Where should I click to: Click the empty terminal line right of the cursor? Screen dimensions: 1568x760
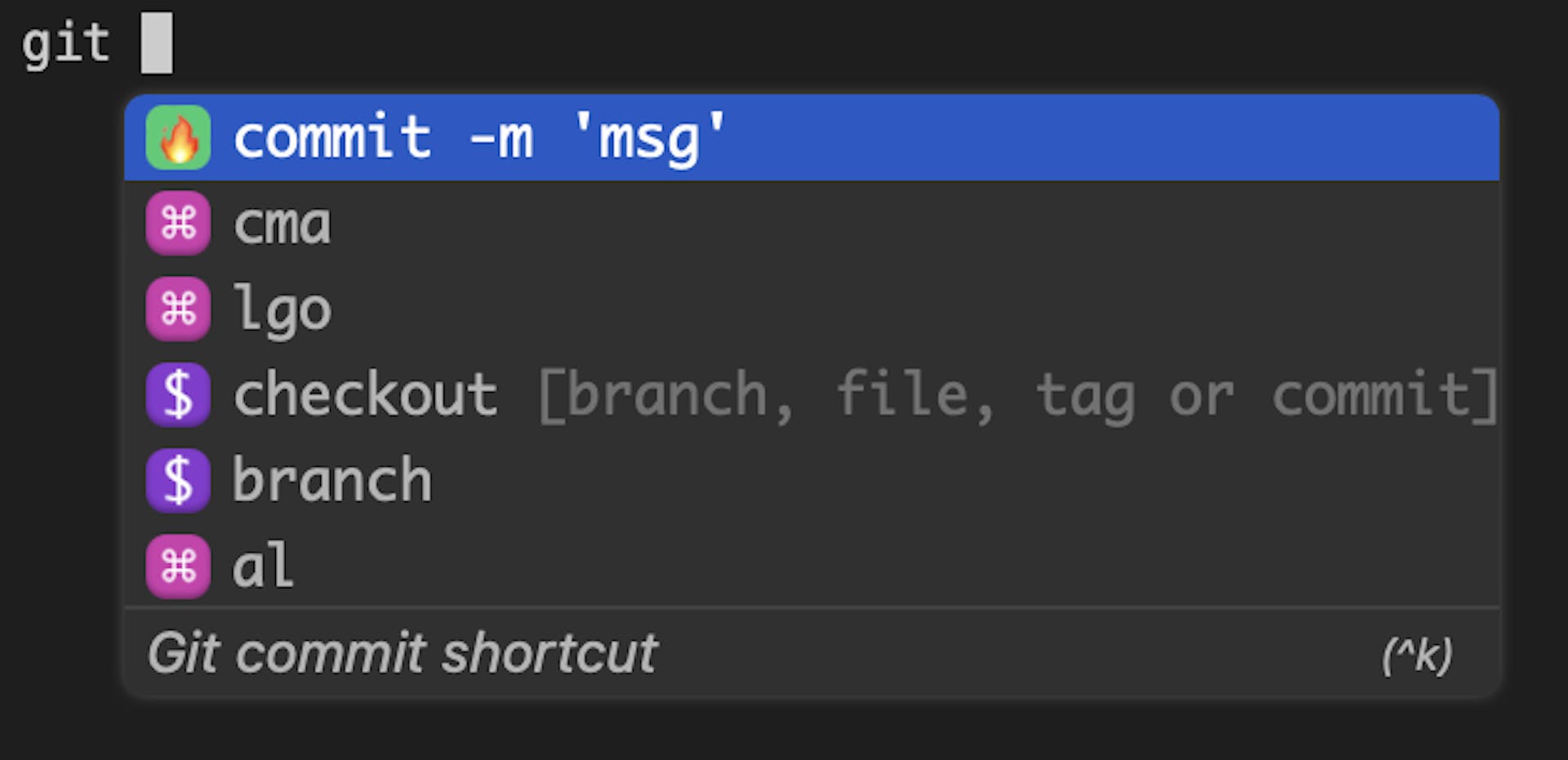click(x=866, y=42)
